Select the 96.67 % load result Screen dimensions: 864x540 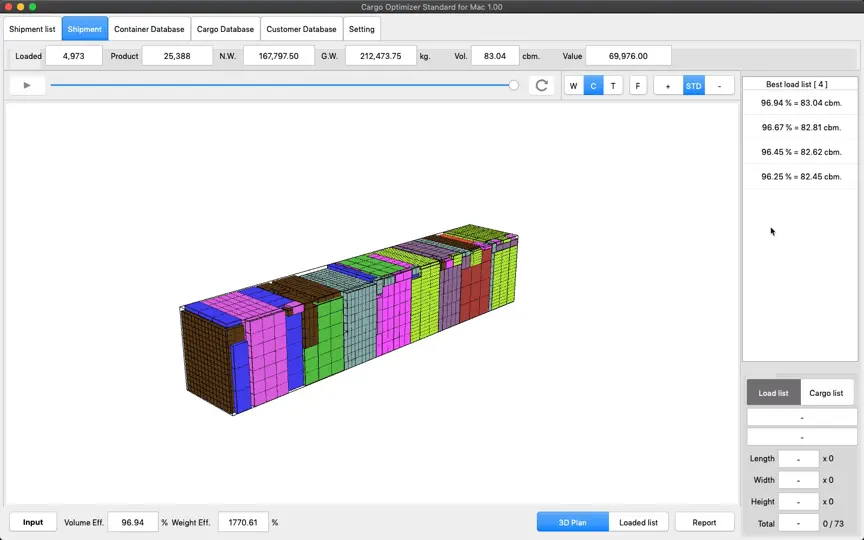point(801,127)
